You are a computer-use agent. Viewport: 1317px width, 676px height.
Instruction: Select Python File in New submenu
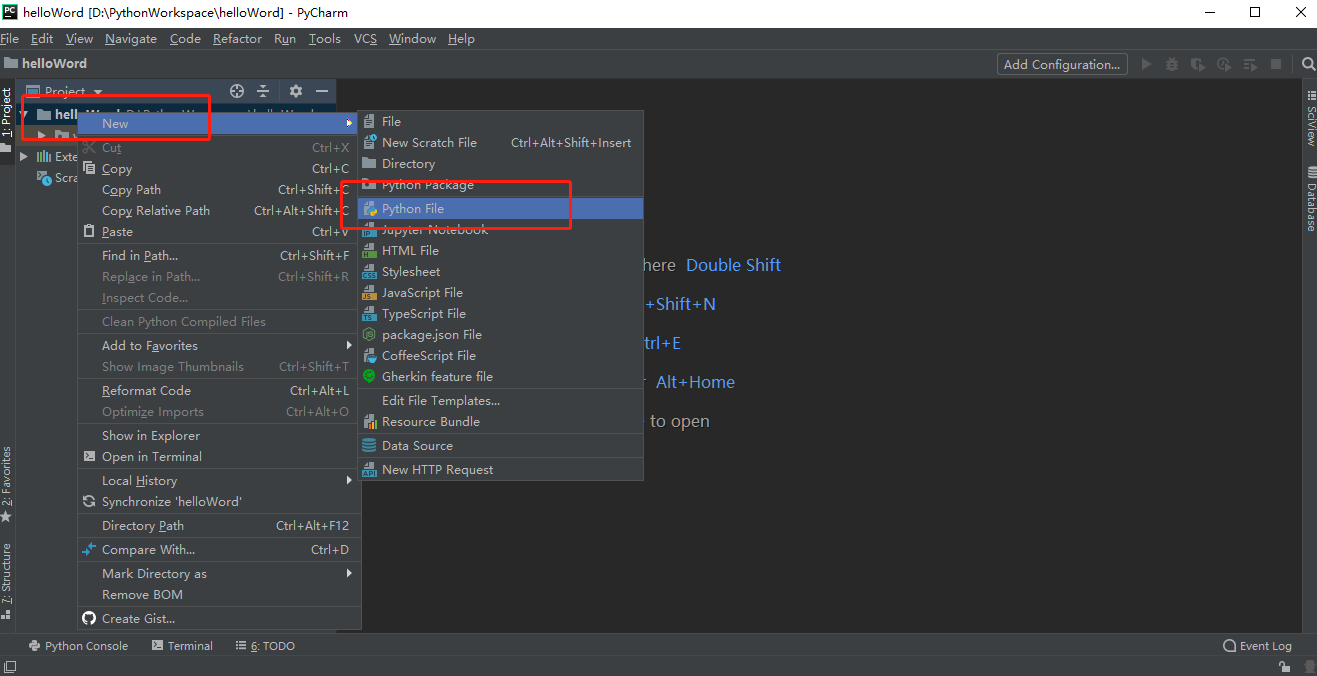[501, 208]
